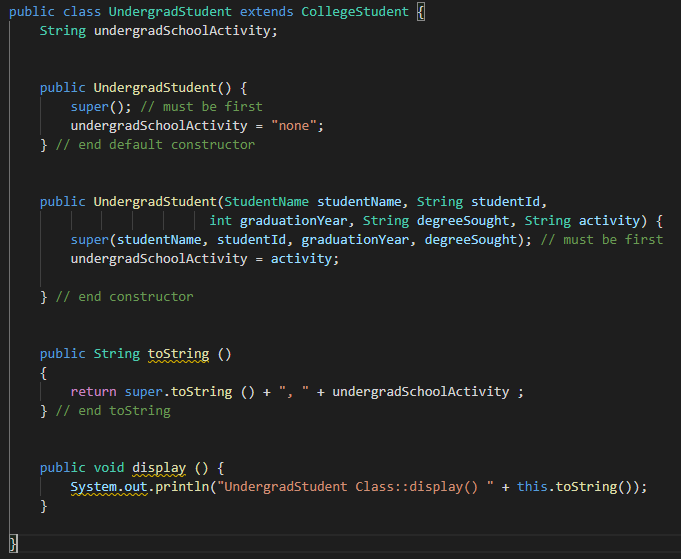Screen dimensions: 681x559
Task: Click the println method call
Action: [182, 487]
